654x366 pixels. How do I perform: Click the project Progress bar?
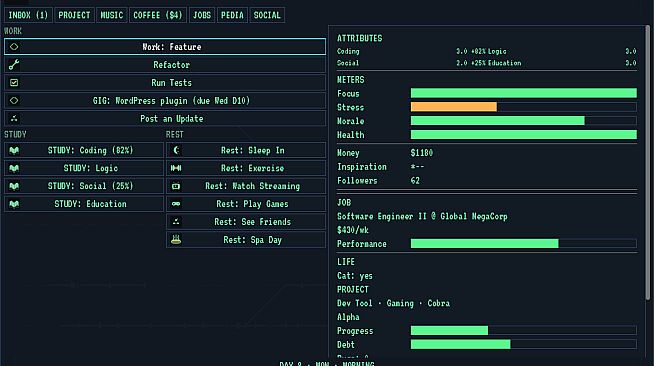(x=523, y=331)
